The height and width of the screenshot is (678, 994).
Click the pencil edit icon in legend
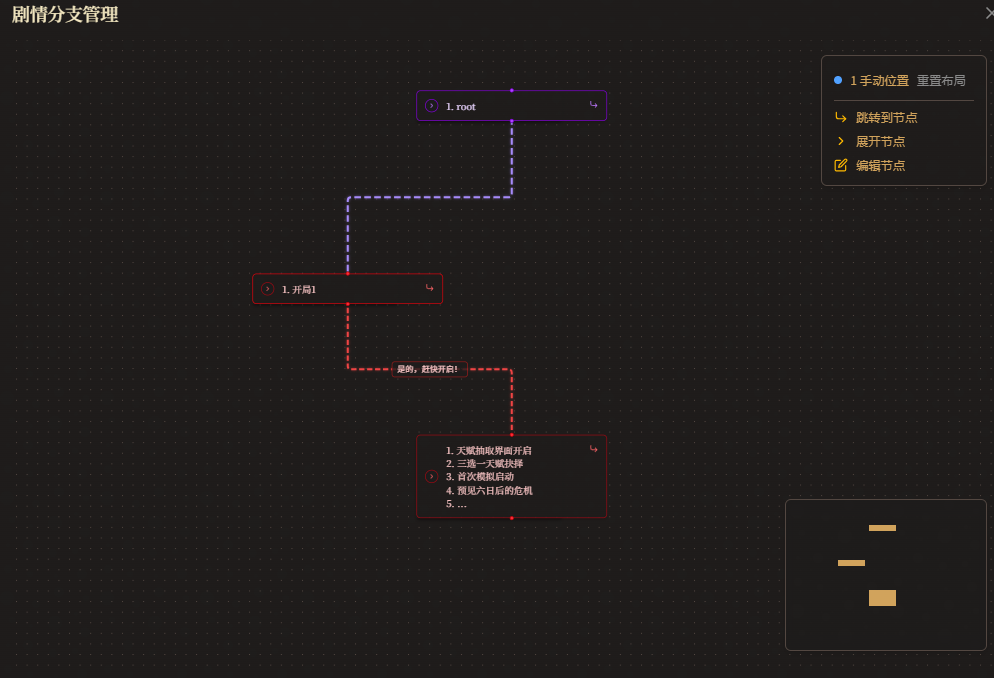[x=841, y=165]
